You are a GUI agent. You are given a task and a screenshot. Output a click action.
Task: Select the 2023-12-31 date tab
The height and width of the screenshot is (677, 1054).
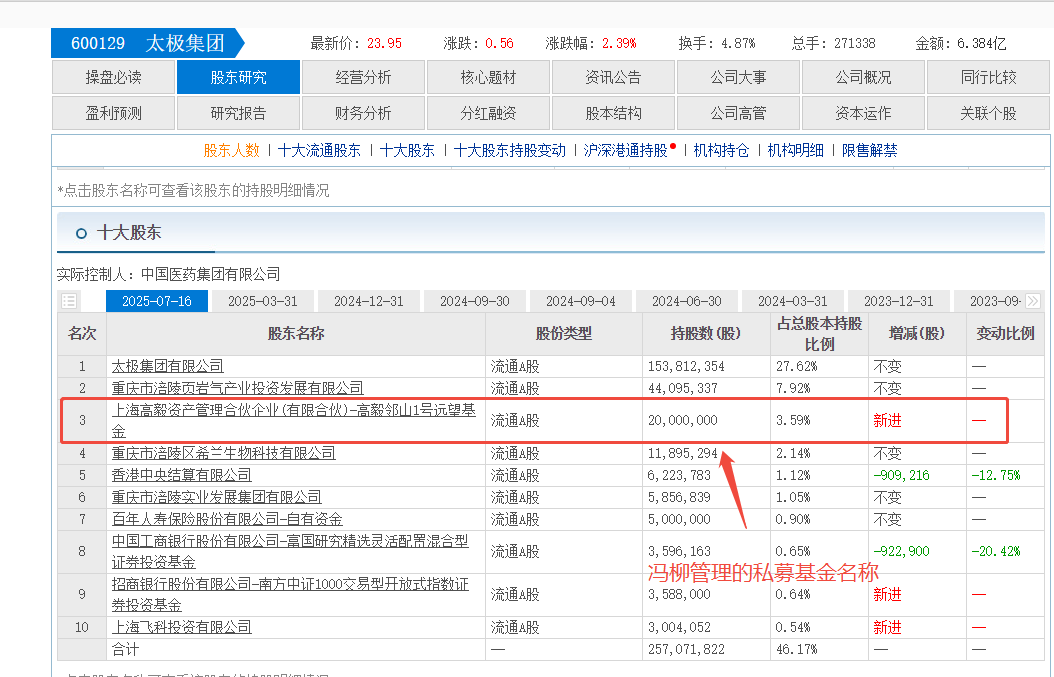click(x=899, y=301)
